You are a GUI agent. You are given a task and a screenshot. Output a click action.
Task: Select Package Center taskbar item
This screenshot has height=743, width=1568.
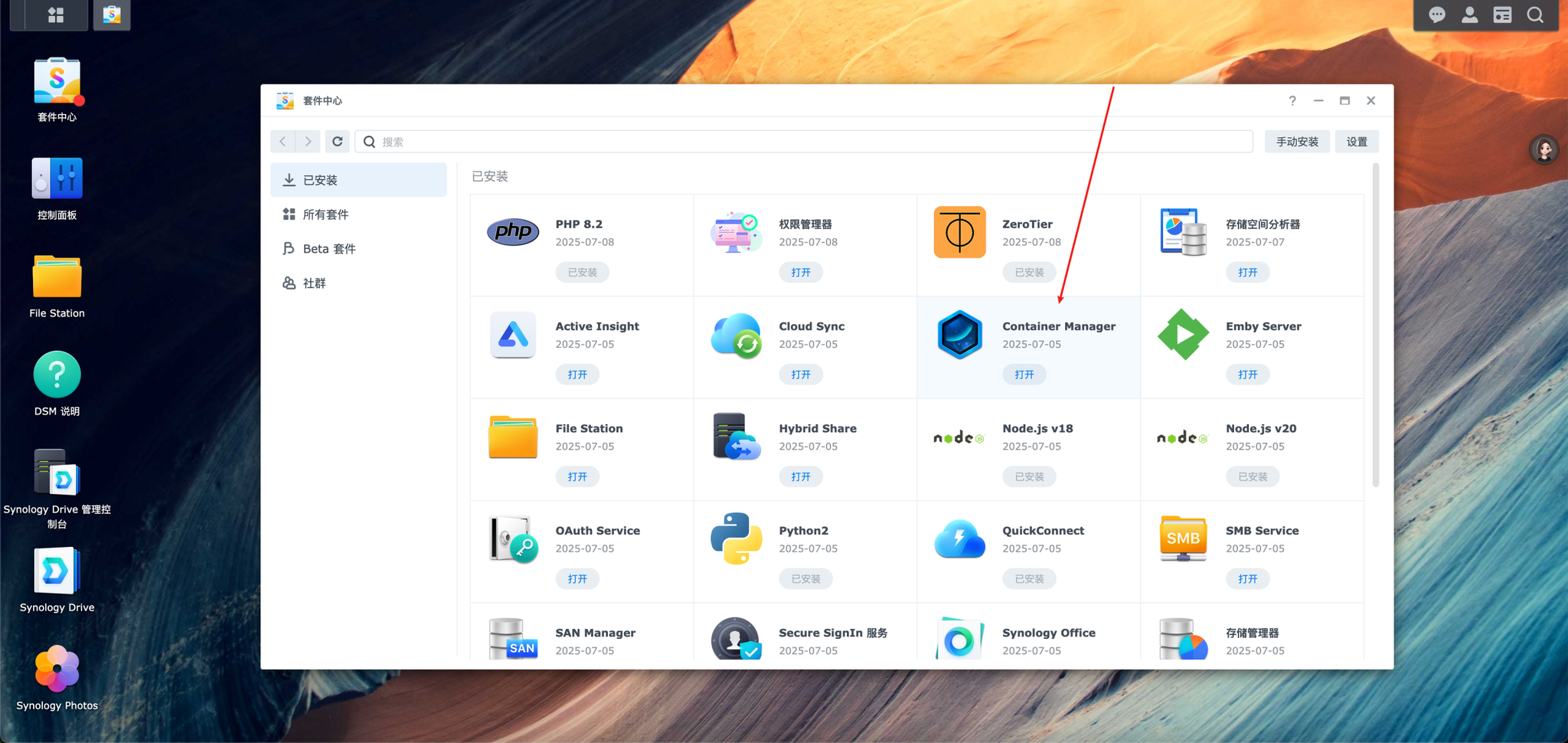click(112, 15)
